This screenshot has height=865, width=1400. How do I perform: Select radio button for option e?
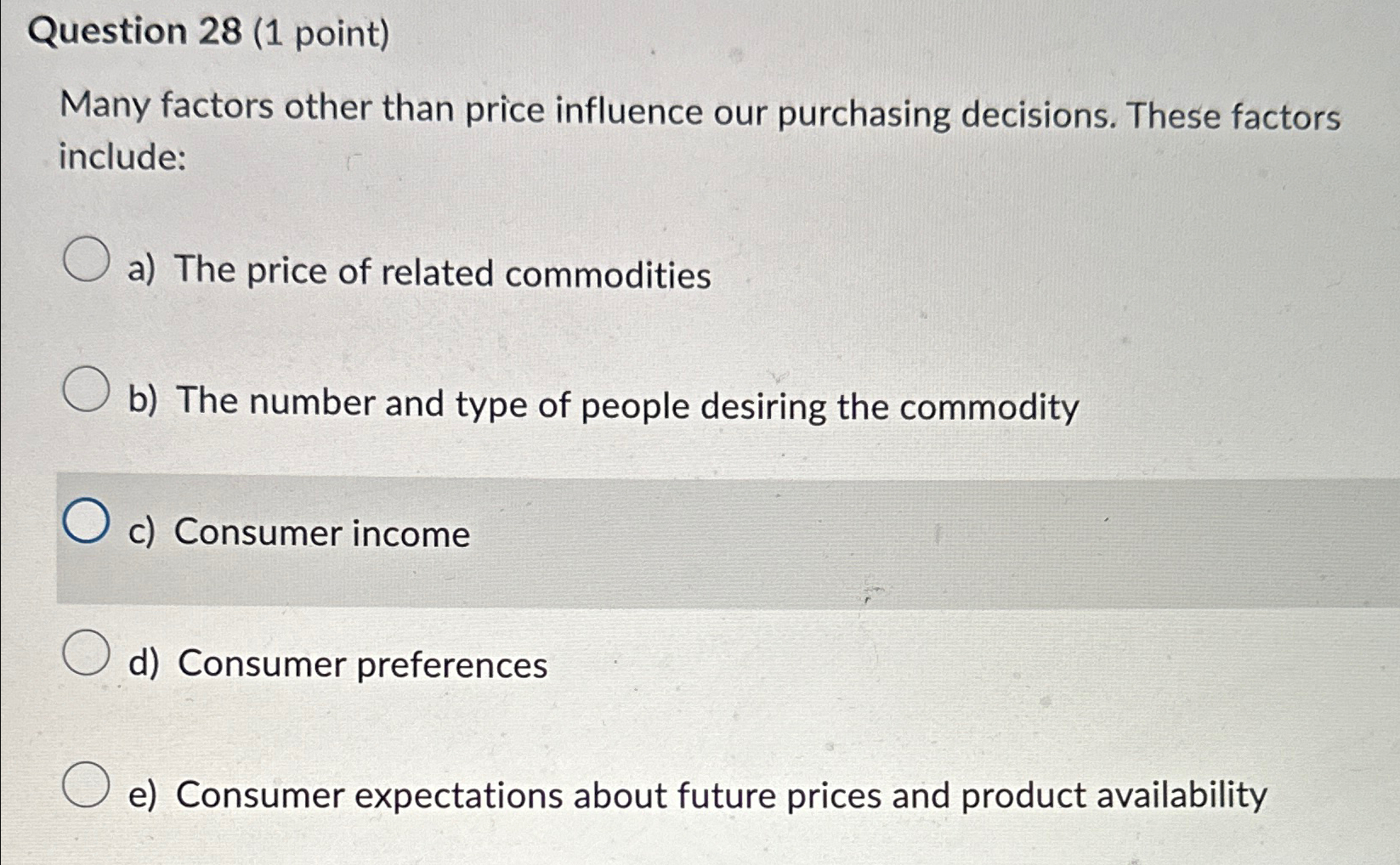pos(88,784)
